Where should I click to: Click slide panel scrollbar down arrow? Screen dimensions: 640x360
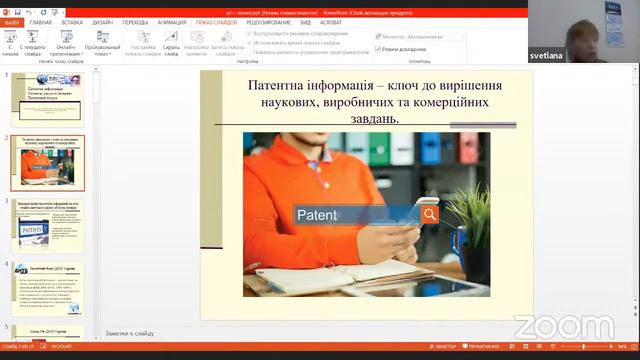pos(96,338)
